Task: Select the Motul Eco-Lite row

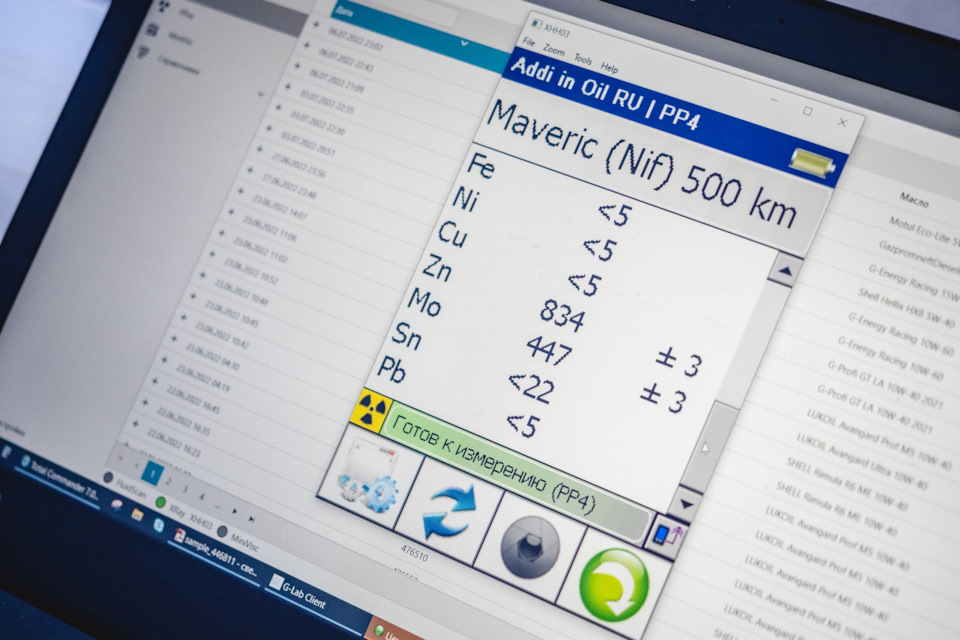Action: (923, 230)
